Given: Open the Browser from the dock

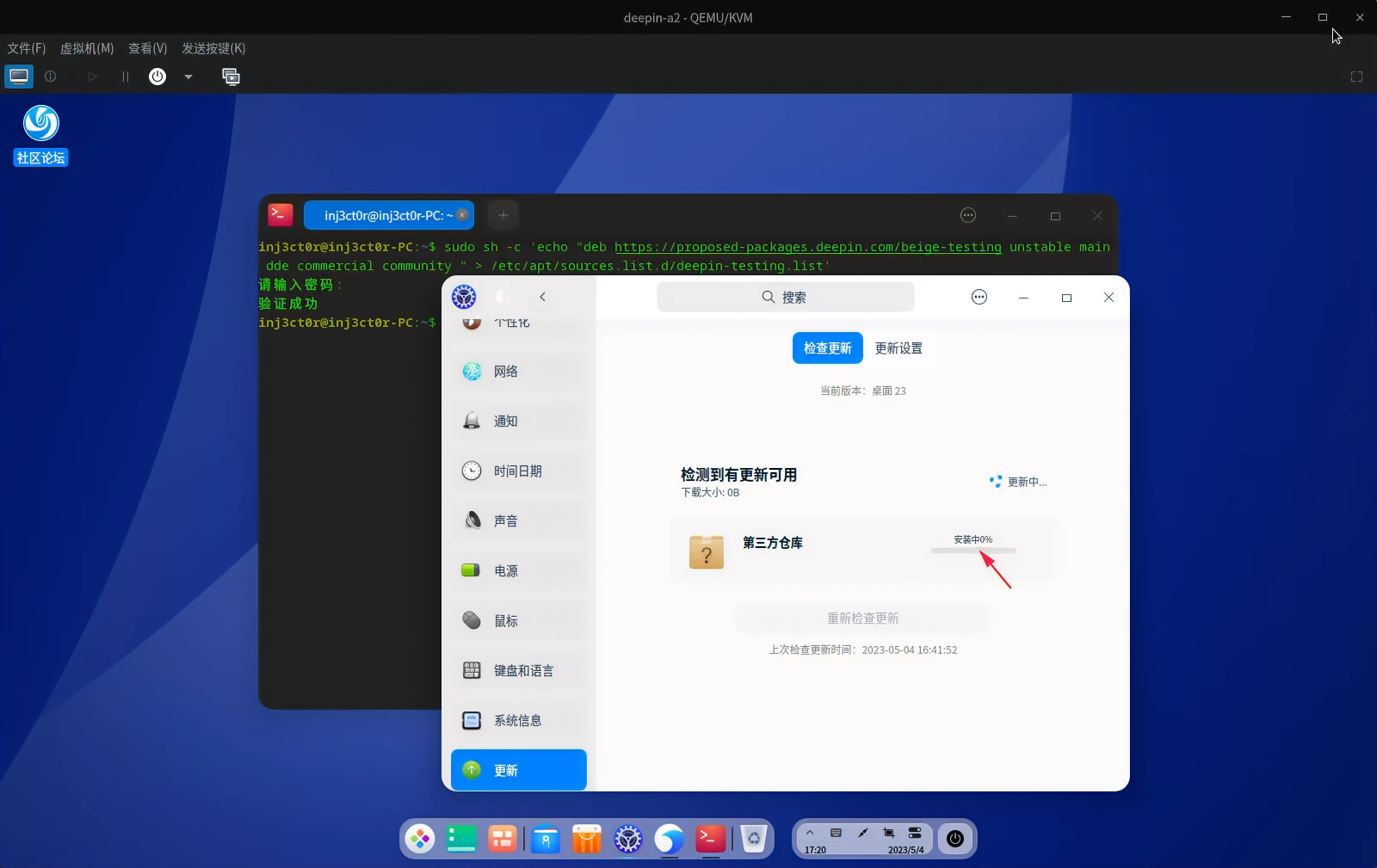Looking at the screenshot, I should click(x=669, y=839).
